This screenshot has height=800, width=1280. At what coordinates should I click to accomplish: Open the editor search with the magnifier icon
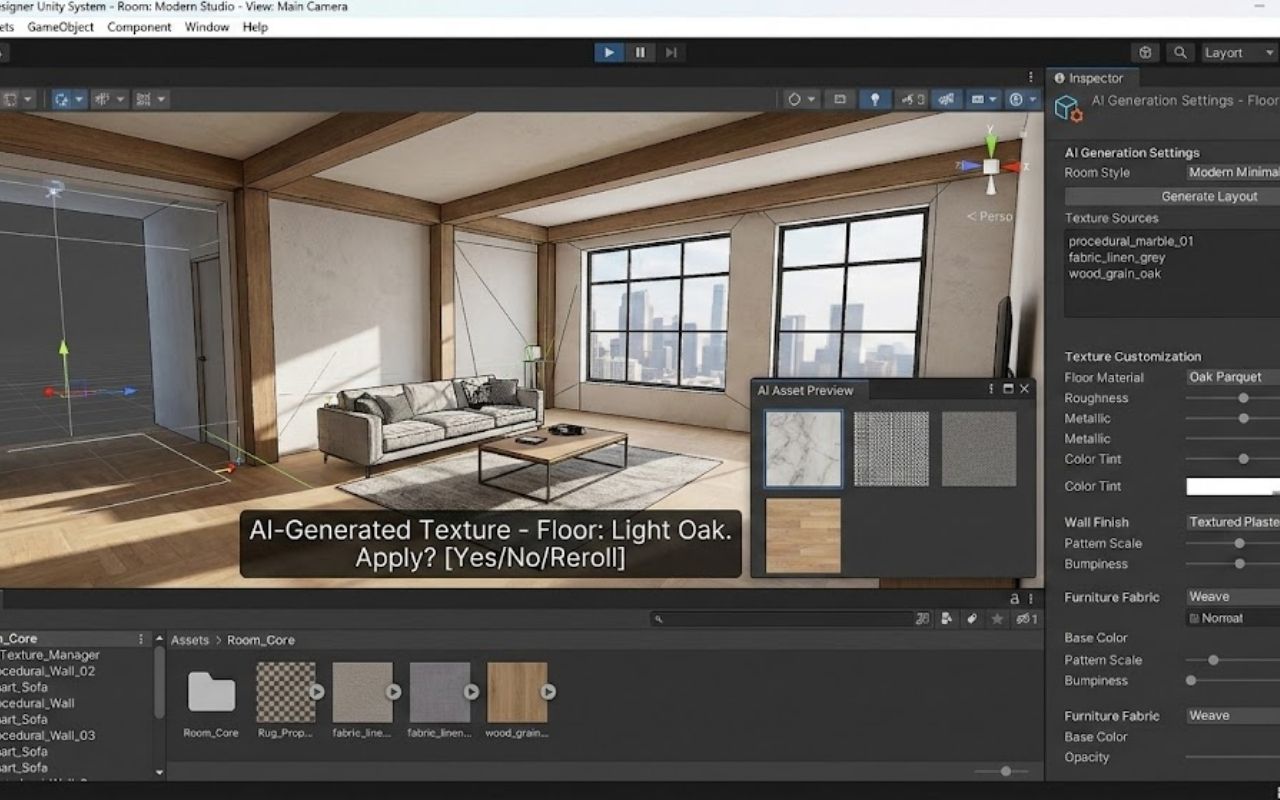point(1180,52)
